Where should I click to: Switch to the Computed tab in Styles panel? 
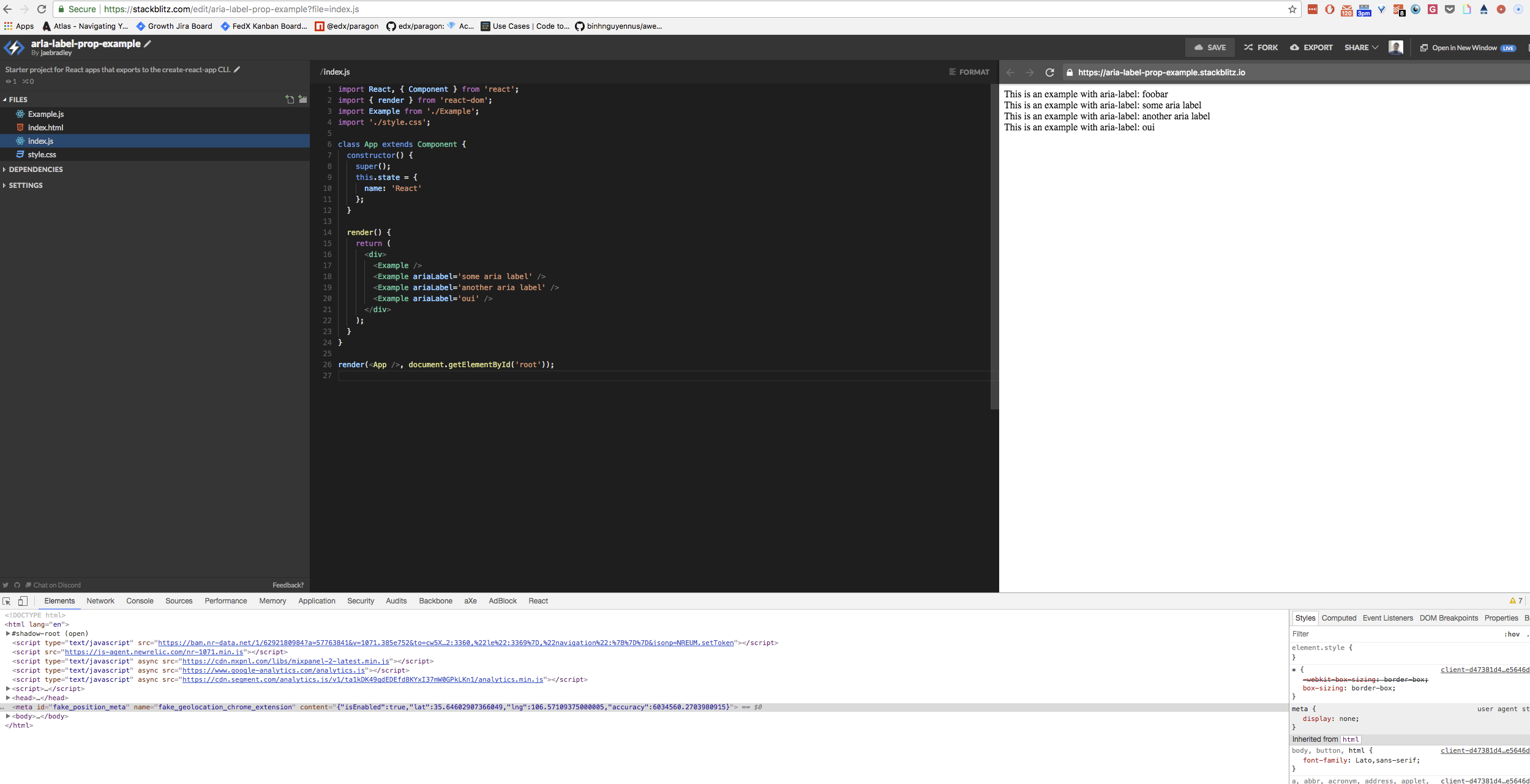pos(1338,618)
